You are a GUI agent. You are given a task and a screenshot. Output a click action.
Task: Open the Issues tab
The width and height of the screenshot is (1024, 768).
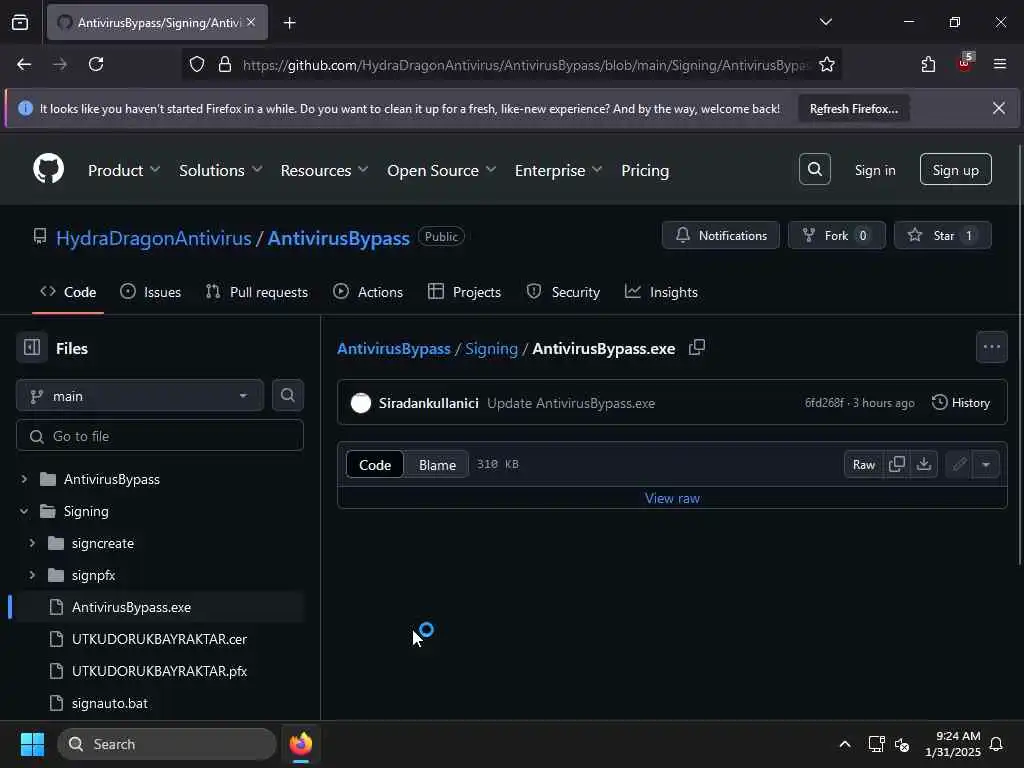click(x=150, y=292)
